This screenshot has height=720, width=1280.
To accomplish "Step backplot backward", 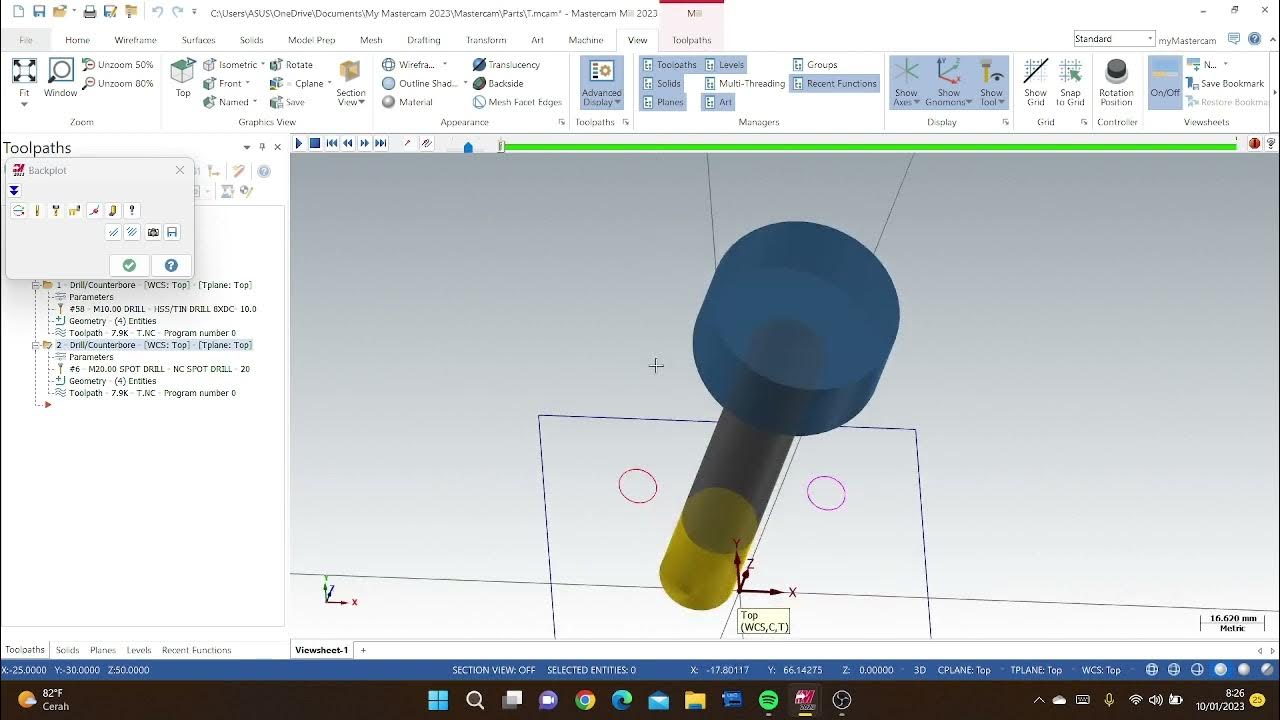I will tap(347, 144).
